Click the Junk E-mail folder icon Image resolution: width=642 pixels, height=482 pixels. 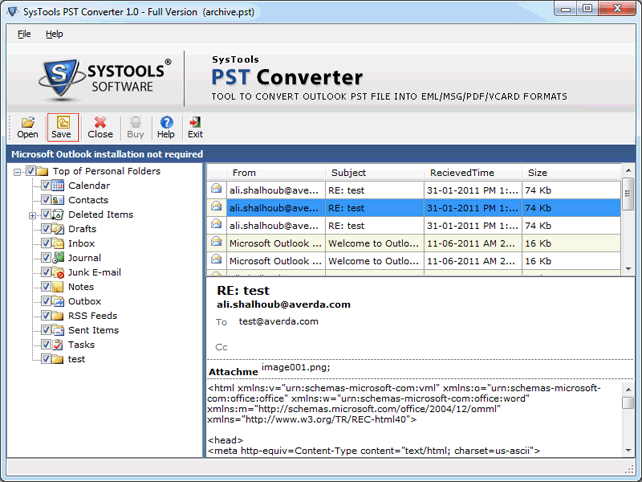(x=58, y=272)
